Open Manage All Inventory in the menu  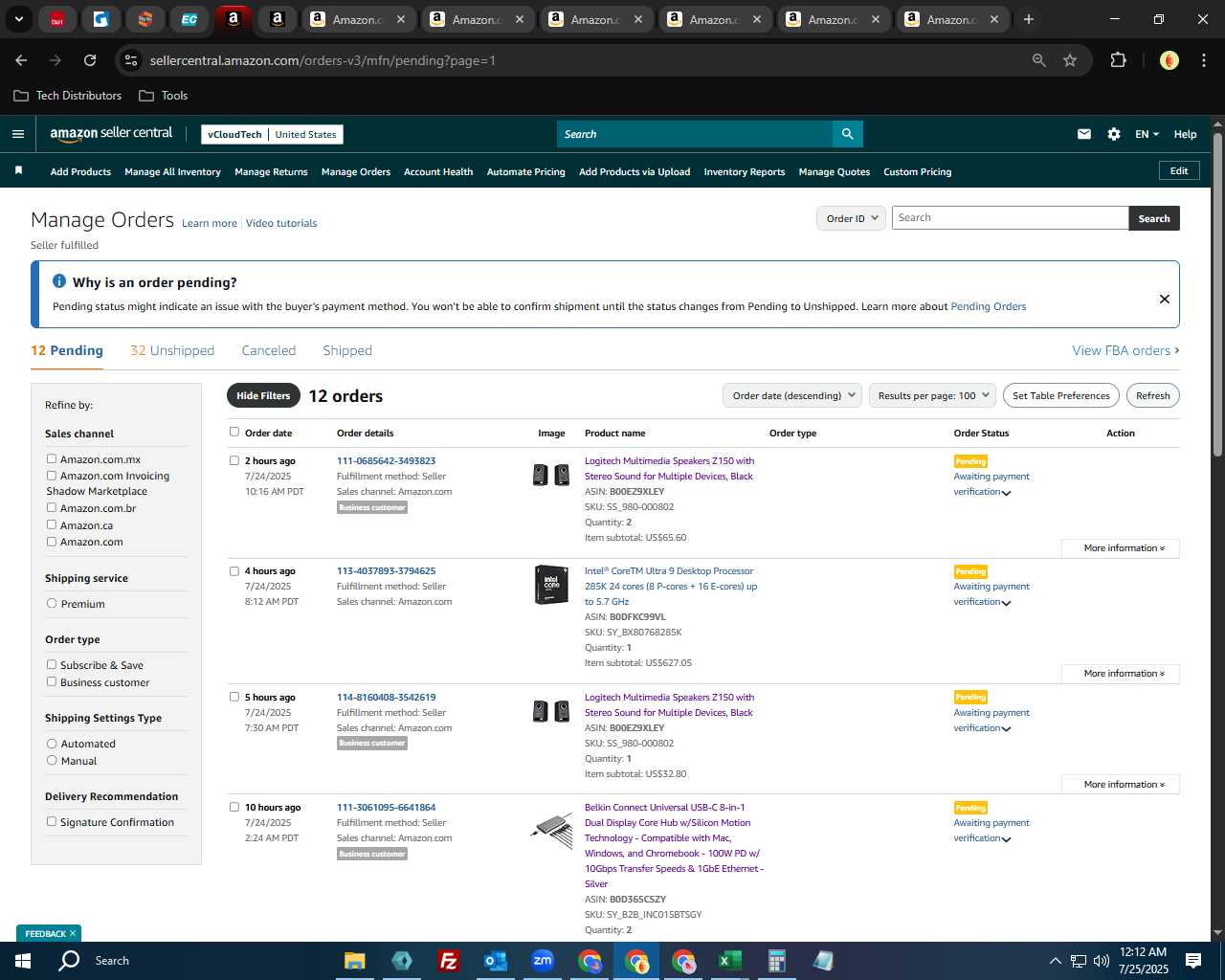click(172, 171)
